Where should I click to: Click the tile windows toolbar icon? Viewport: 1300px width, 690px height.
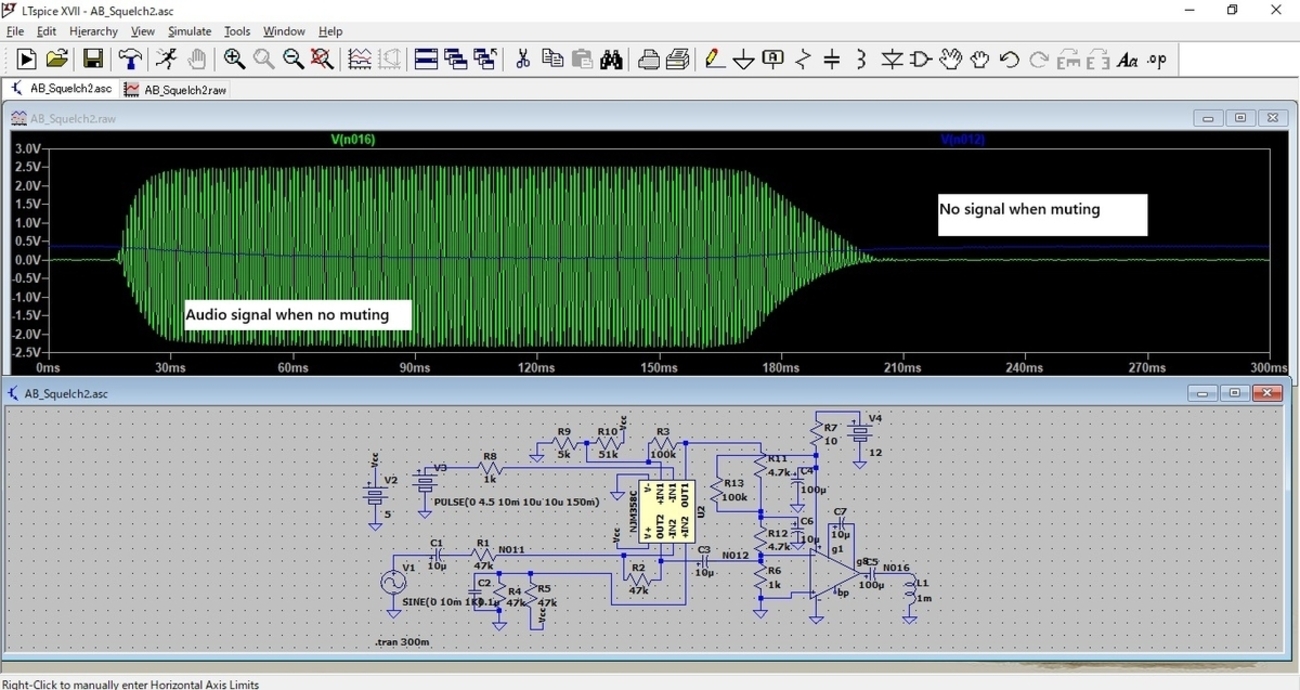426,60
